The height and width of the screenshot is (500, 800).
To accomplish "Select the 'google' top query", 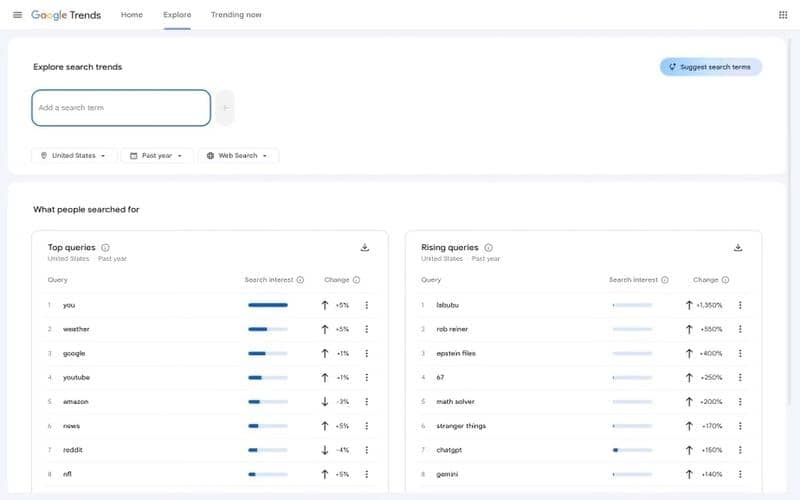I will pos(74,353).
